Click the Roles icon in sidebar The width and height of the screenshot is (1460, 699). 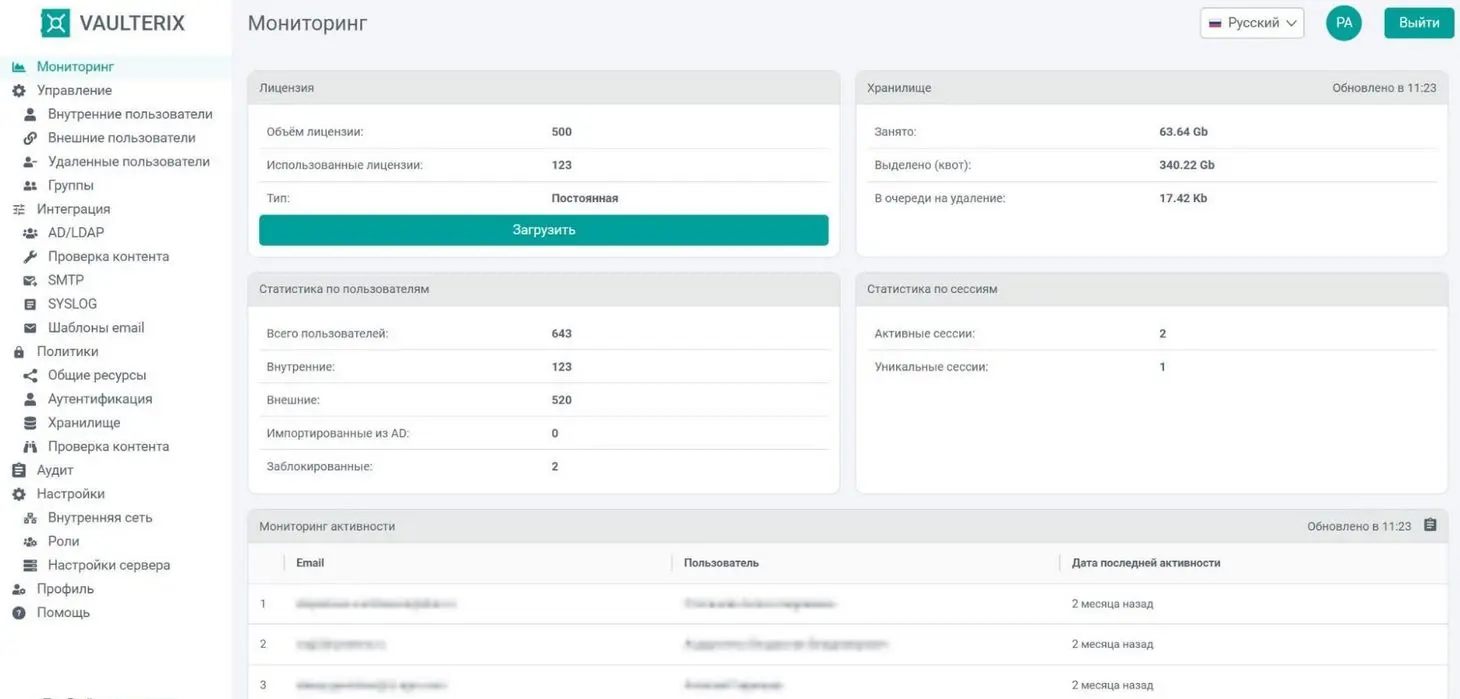point(30,542)
